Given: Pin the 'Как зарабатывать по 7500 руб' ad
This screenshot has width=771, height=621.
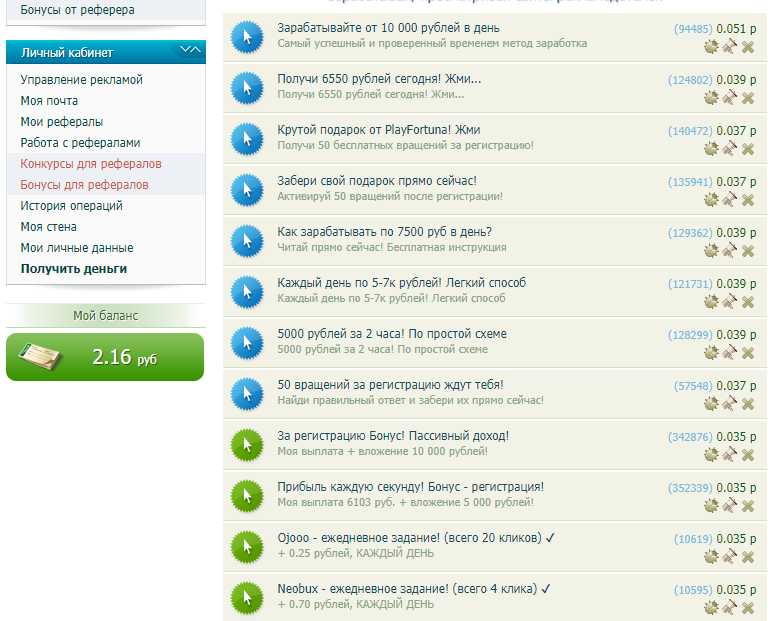Looking at the screenshot, I should click(729, 250).
